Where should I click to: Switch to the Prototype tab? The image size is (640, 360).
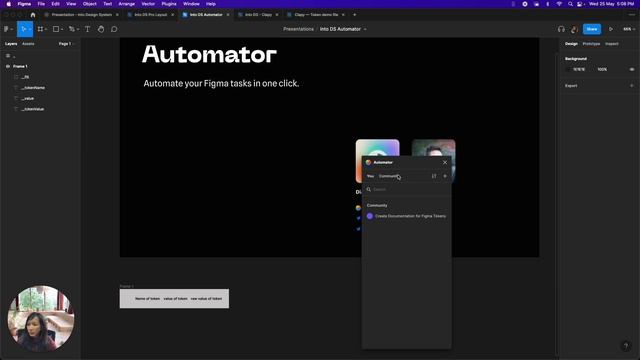point(591,44)
